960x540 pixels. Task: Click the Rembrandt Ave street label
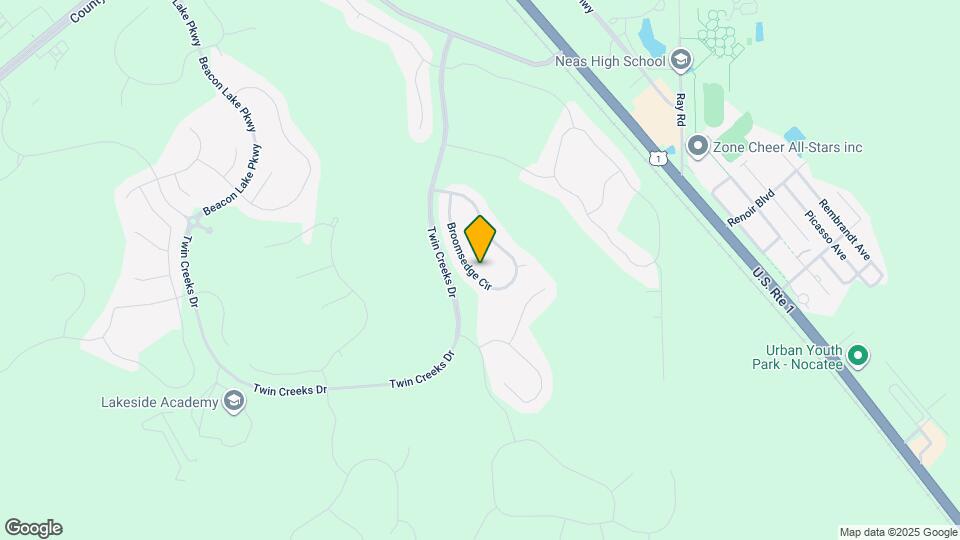(844, 230)
